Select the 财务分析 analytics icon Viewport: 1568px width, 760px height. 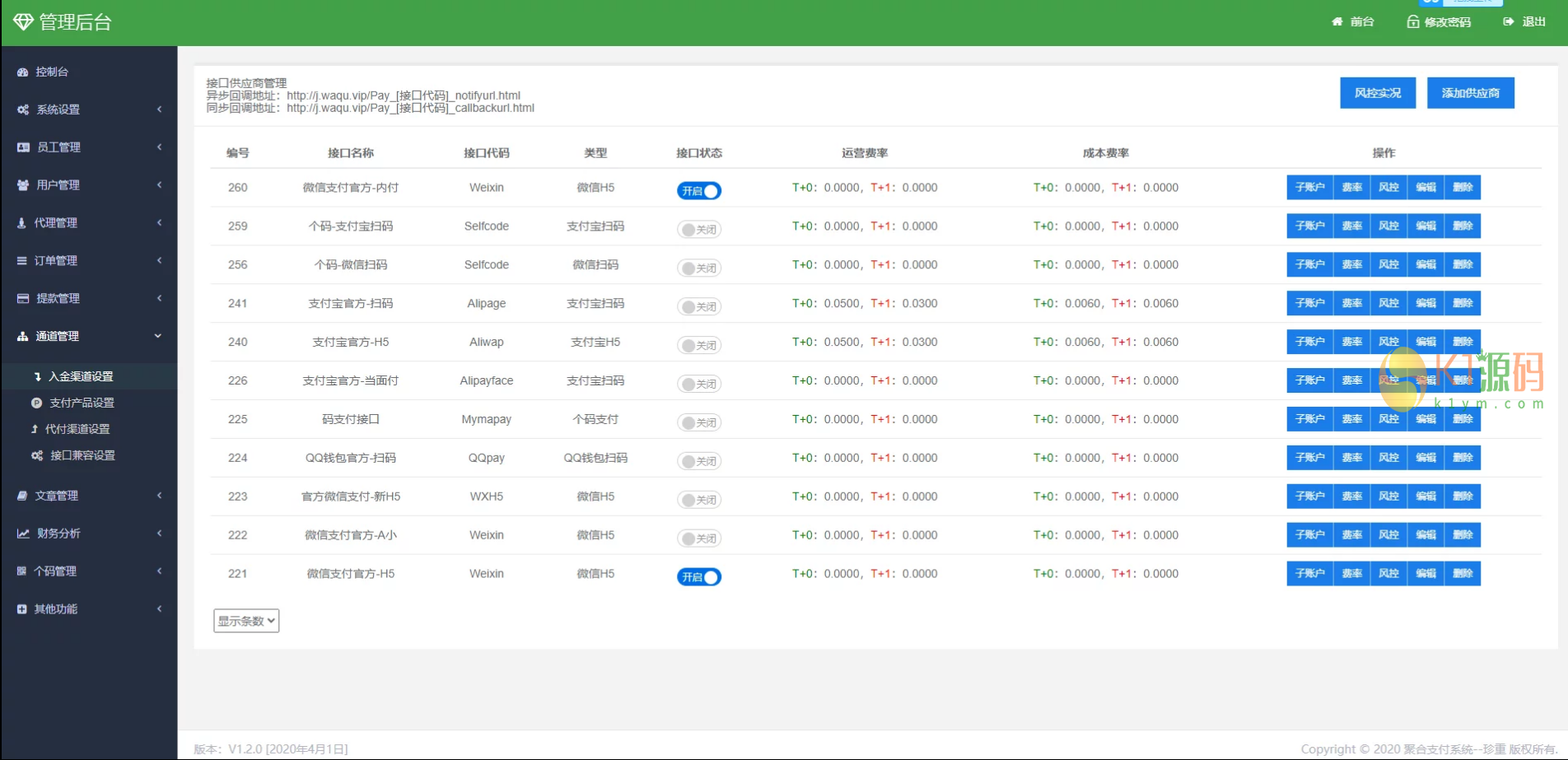click(x=21, y=533)
